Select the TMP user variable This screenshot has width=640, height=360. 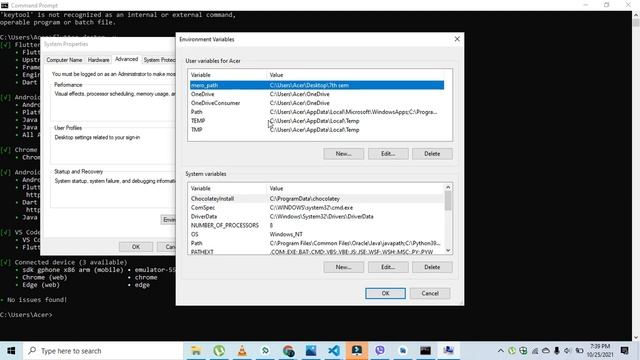[317, 130]
